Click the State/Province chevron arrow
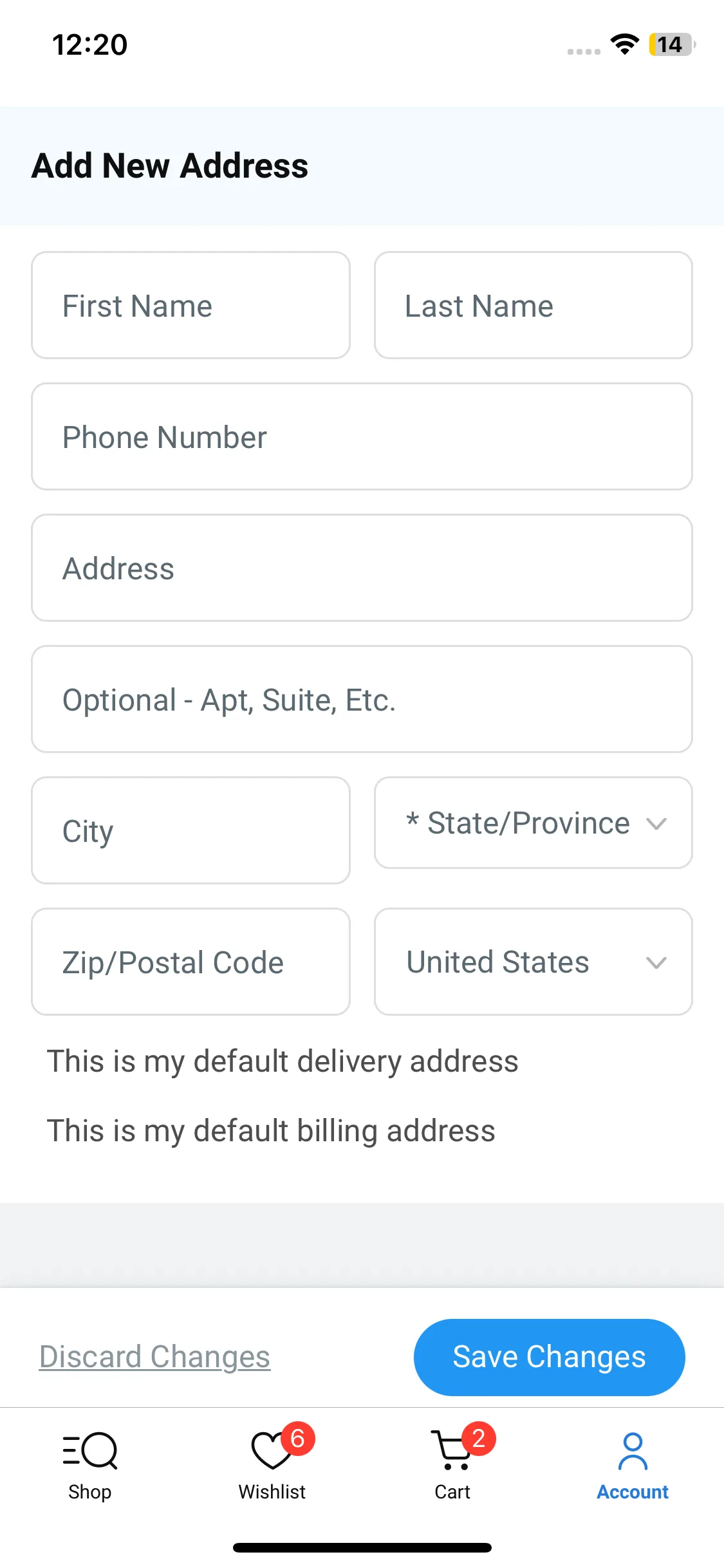The width and height of the screenshot is (724, 1568). click(x=656, y=823)
